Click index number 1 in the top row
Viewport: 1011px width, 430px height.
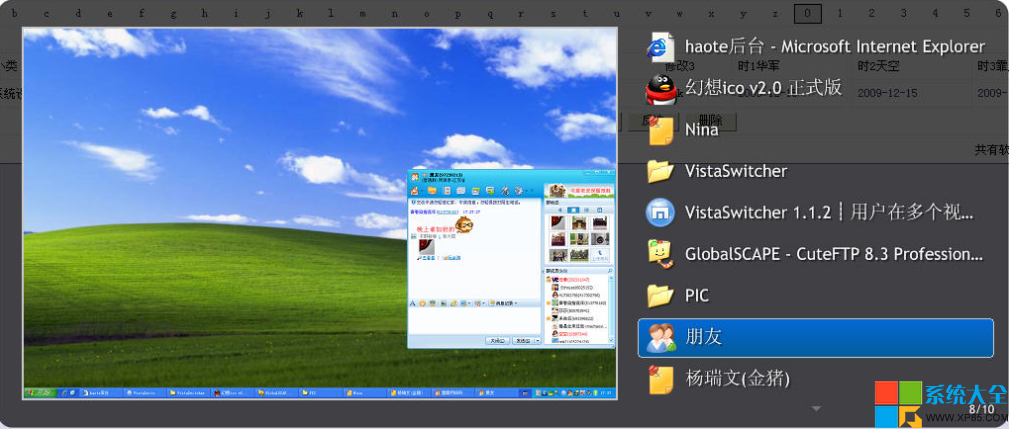point(839,14)
